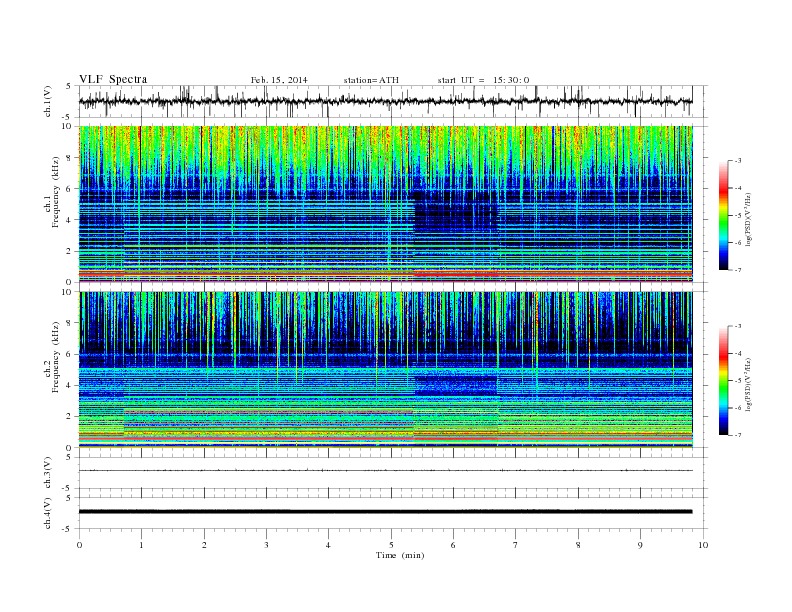Click the '-3' value on ch.1 colorbar

(737, 161)
